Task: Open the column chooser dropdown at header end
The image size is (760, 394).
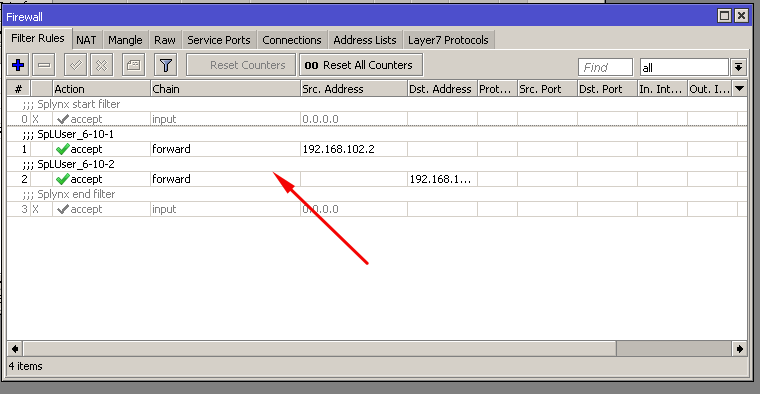Action: click(740, 89)
